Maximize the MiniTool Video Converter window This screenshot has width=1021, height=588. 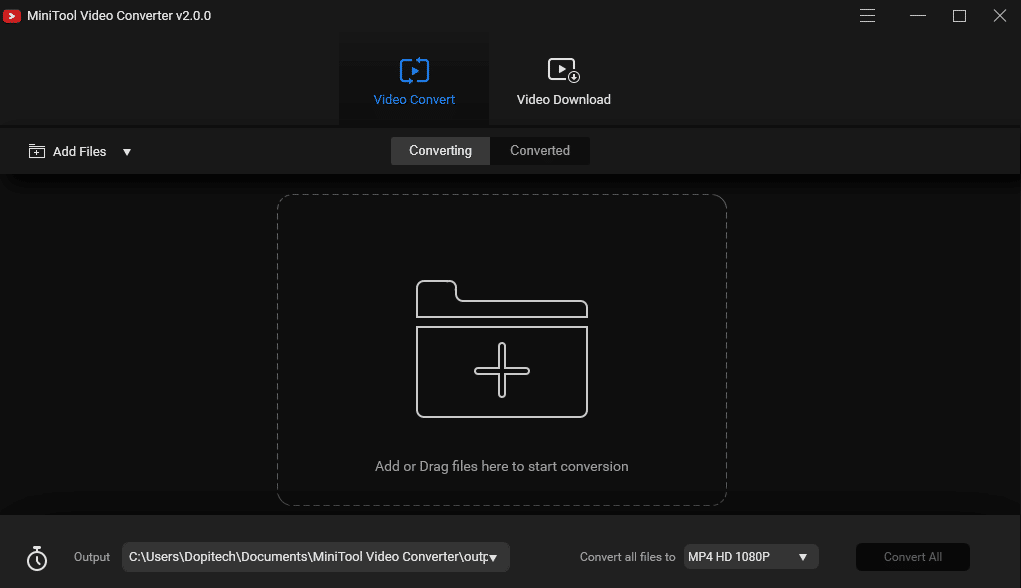click(959, 16)
